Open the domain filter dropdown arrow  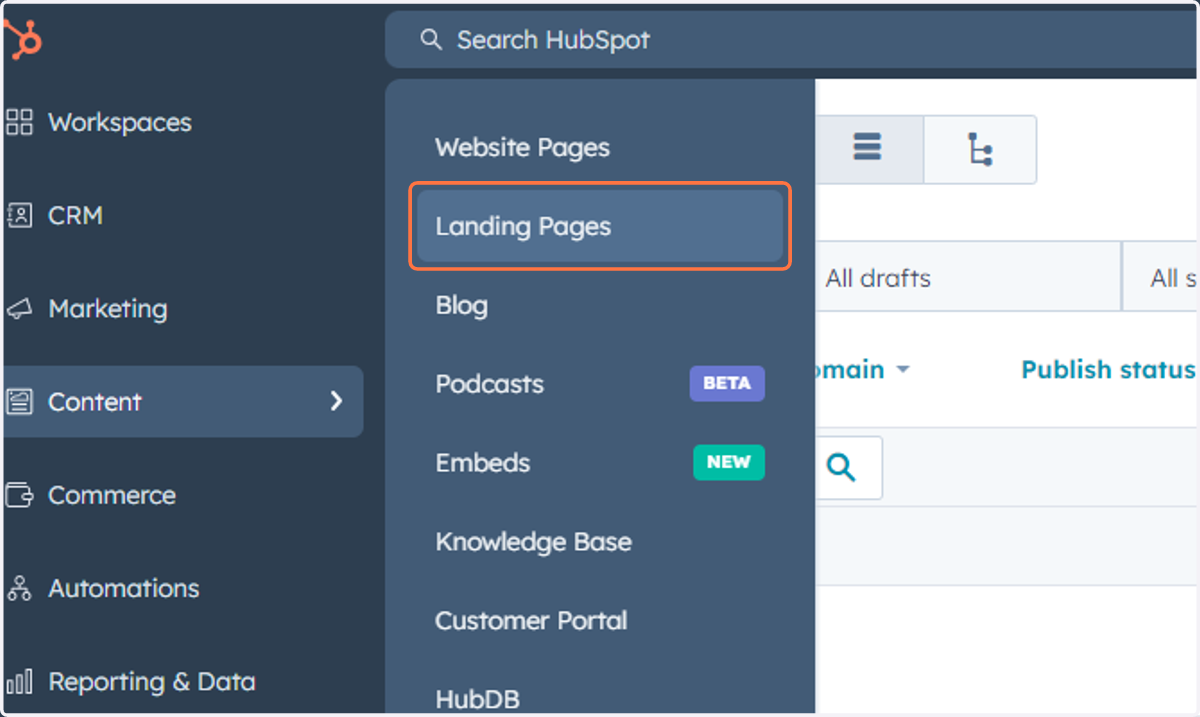tap(903, 370)
